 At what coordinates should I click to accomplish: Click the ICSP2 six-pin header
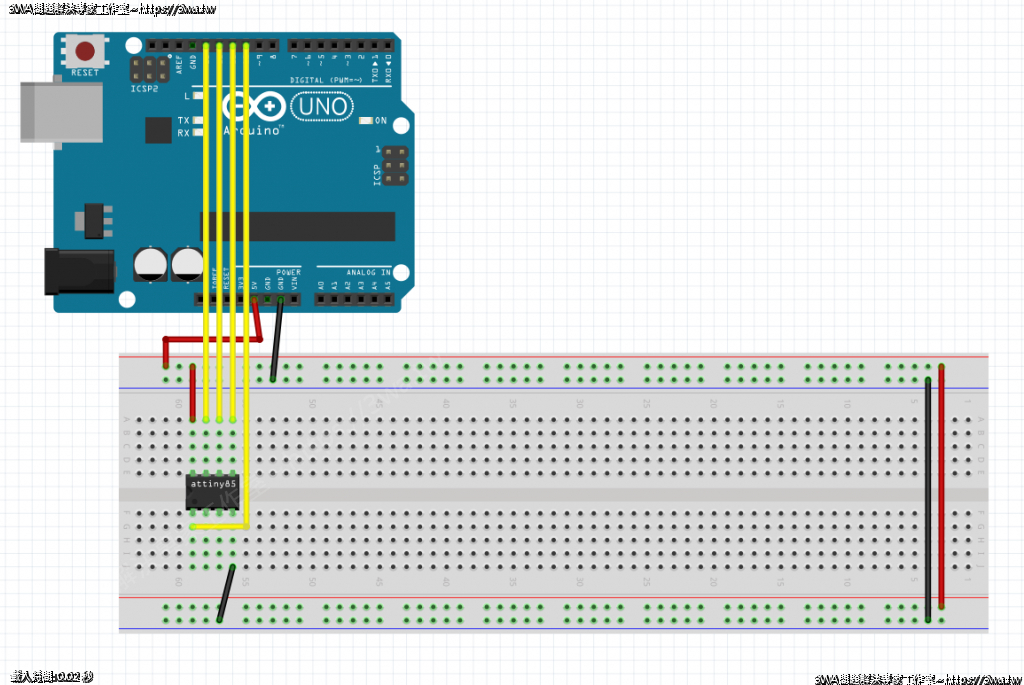150,68
